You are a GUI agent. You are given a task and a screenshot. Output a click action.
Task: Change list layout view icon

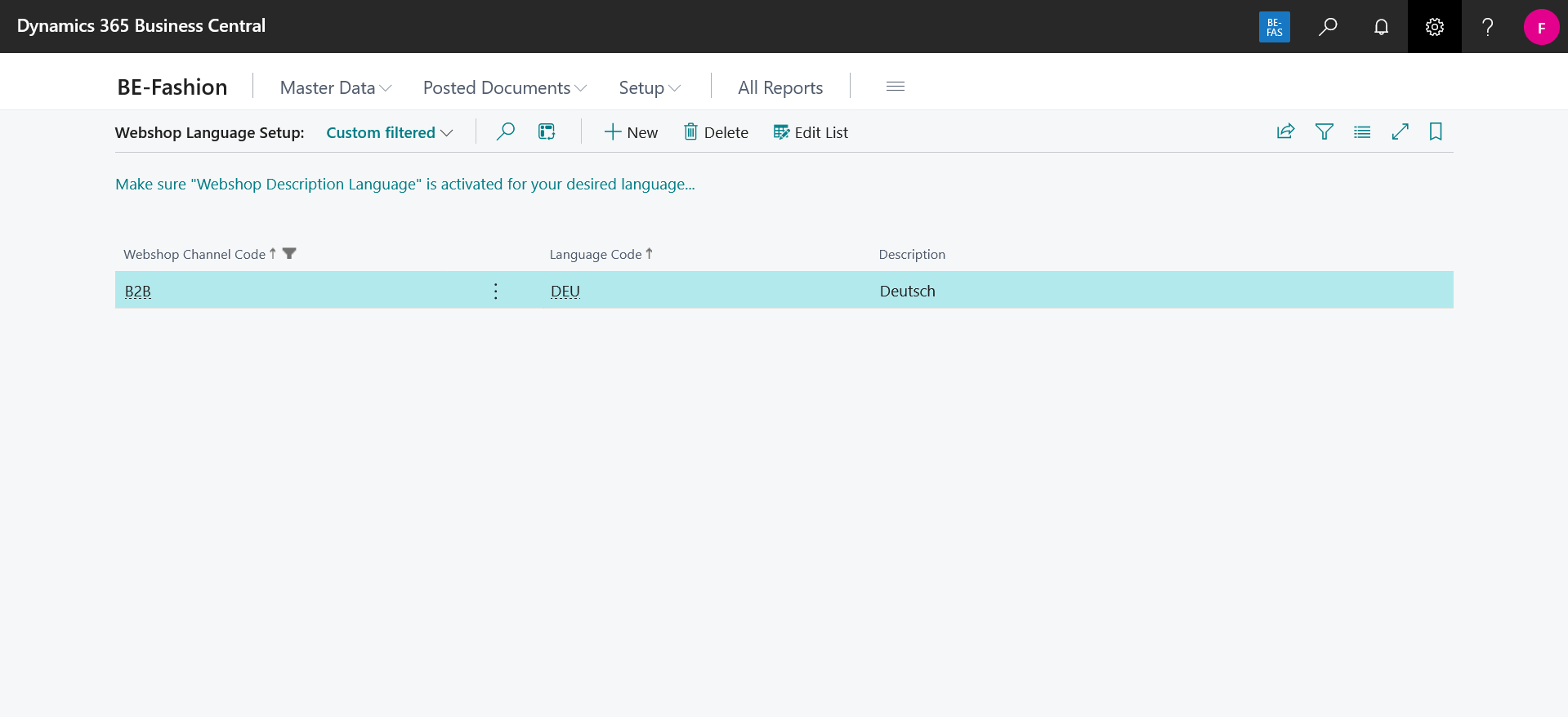(1362, 131)
